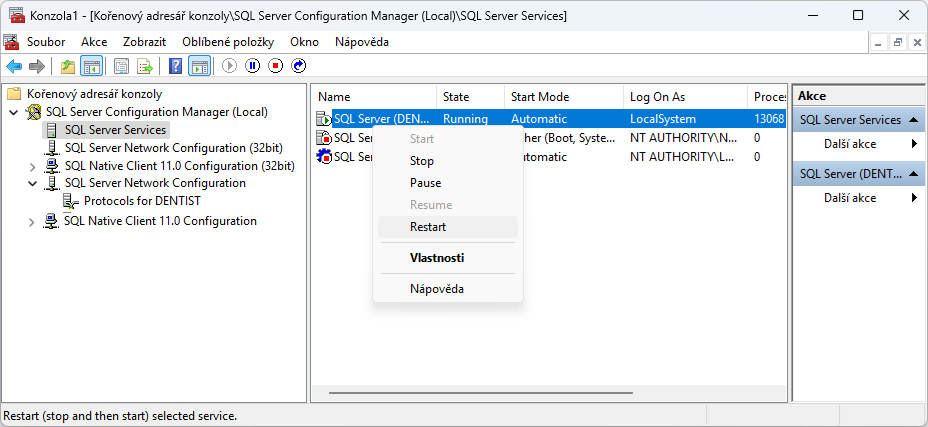Select Kořenový adresář konzoly folder node

95,94
